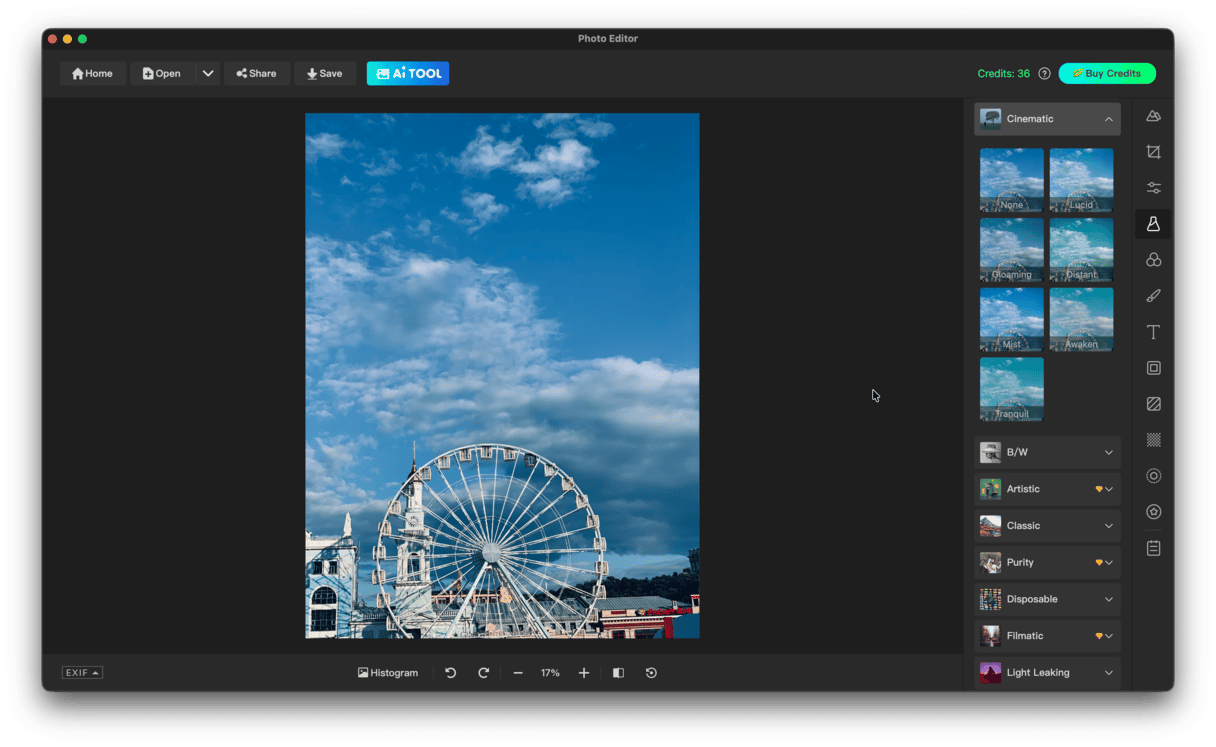Toggle the EXIF info panel

click(82, 673)
